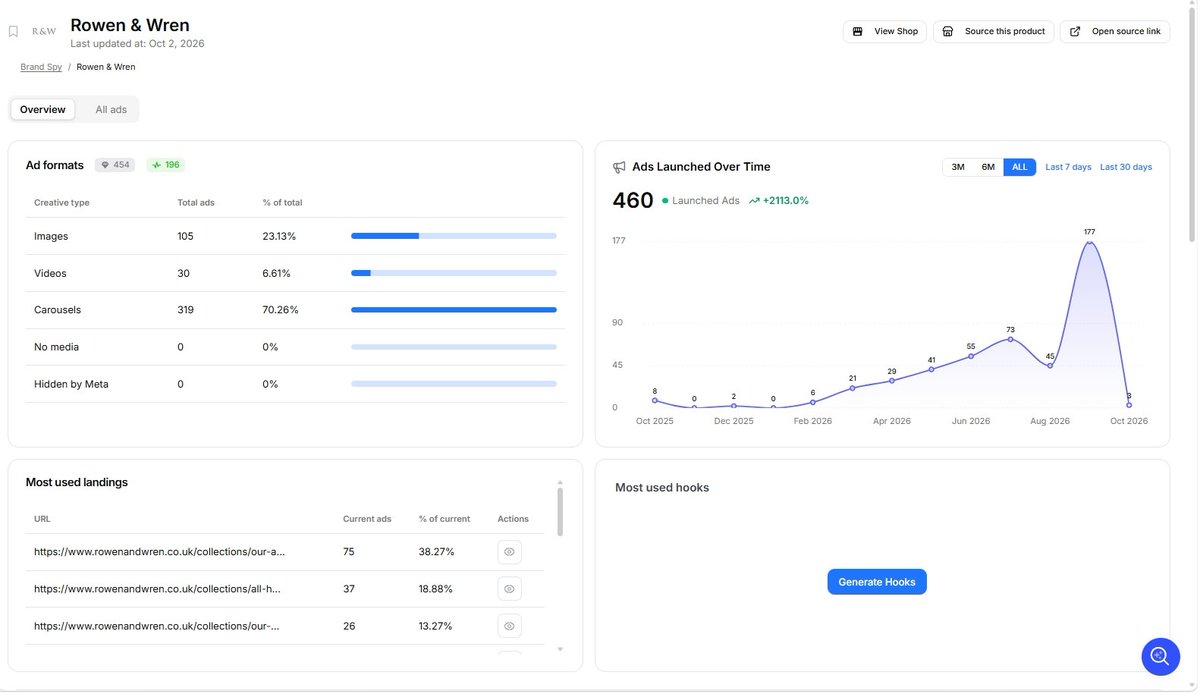Click the Images percentage progress bar
The image size is (1200, 694).
coord(454,236)
